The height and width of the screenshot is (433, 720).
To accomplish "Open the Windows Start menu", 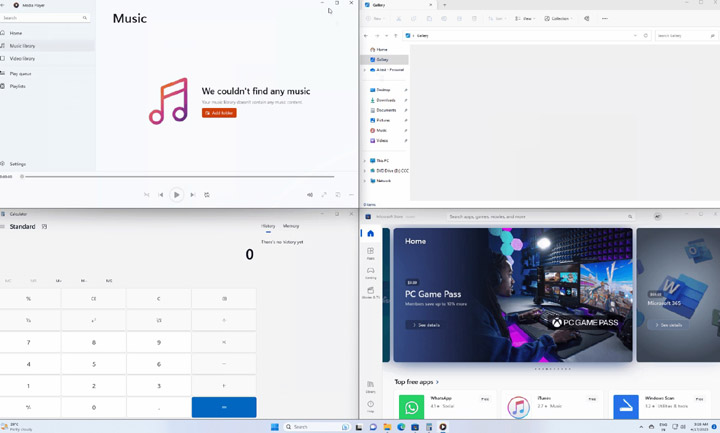I will pos(274,427).
